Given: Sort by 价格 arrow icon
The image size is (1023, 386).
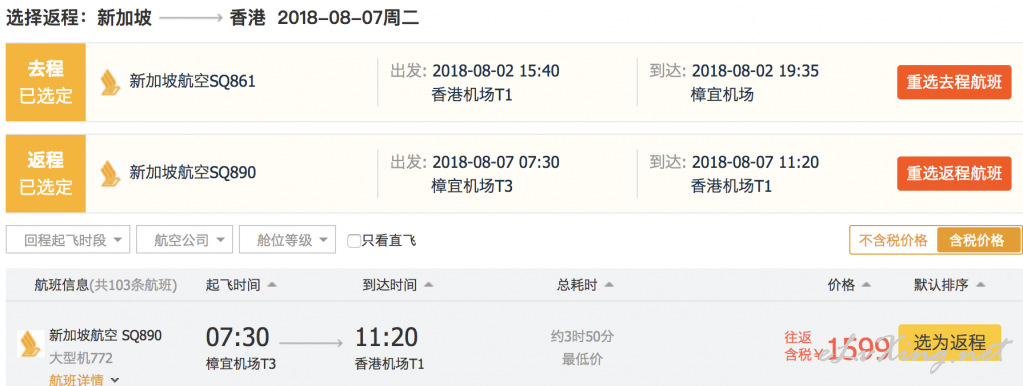Looking at the screenshot, I should coord(866,285).
